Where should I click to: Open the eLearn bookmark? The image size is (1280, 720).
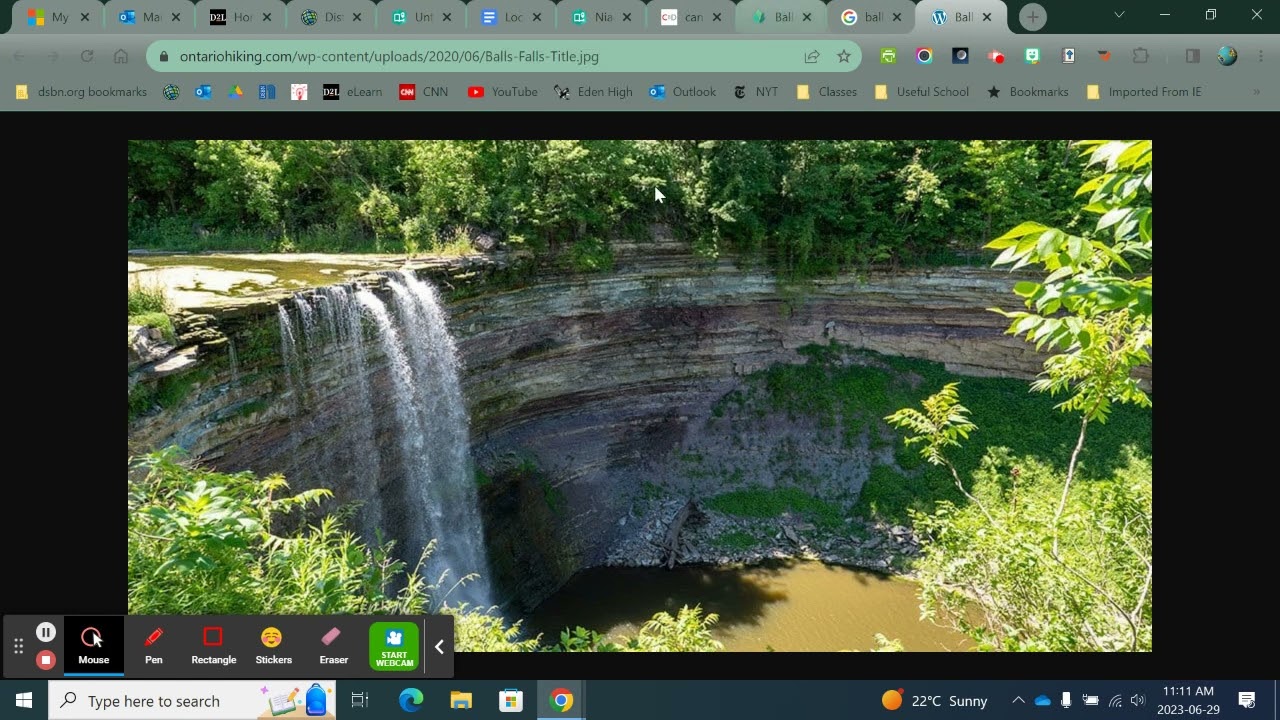353,92
